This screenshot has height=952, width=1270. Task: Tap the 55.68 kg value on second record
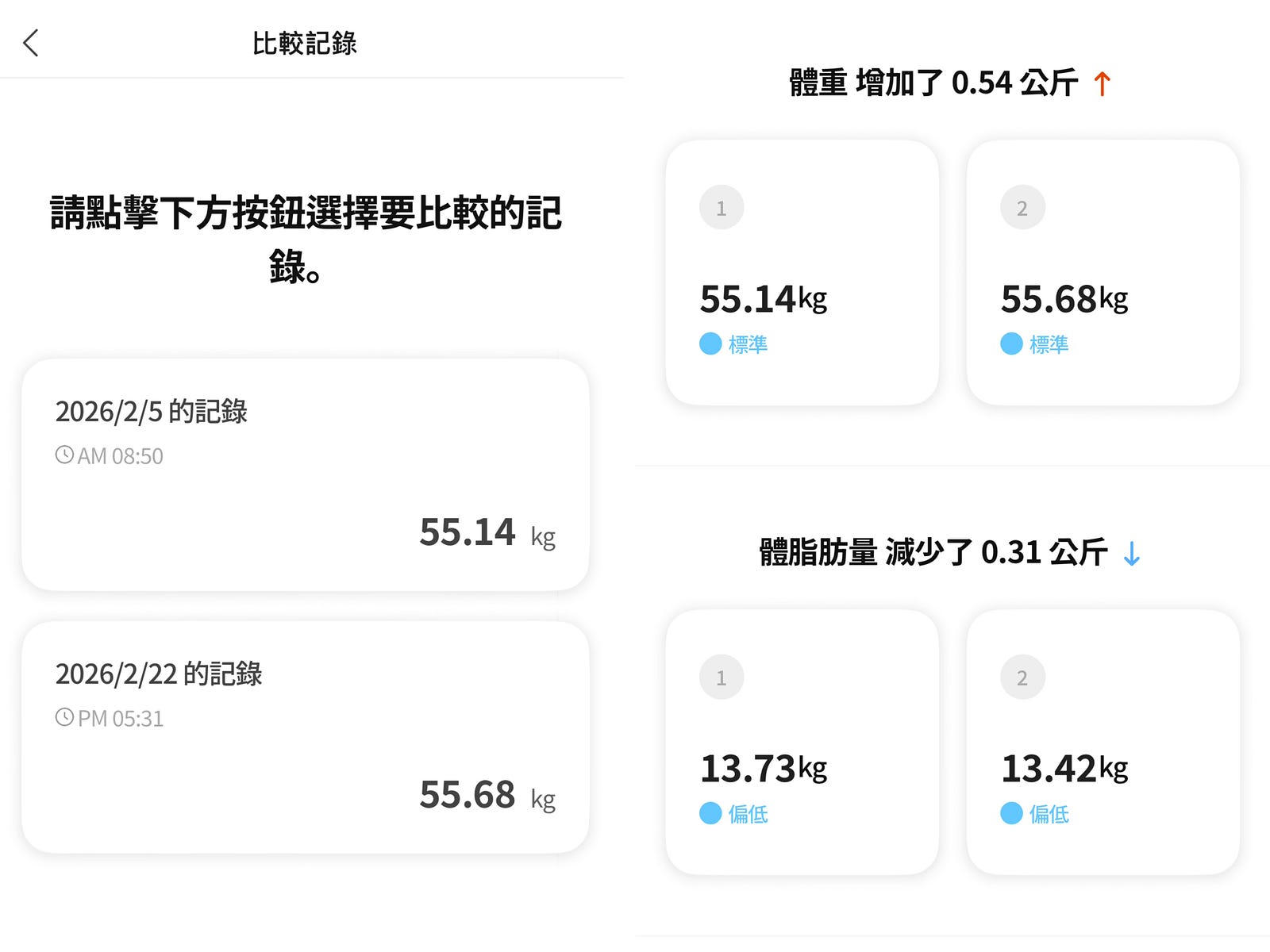(487, 795)
